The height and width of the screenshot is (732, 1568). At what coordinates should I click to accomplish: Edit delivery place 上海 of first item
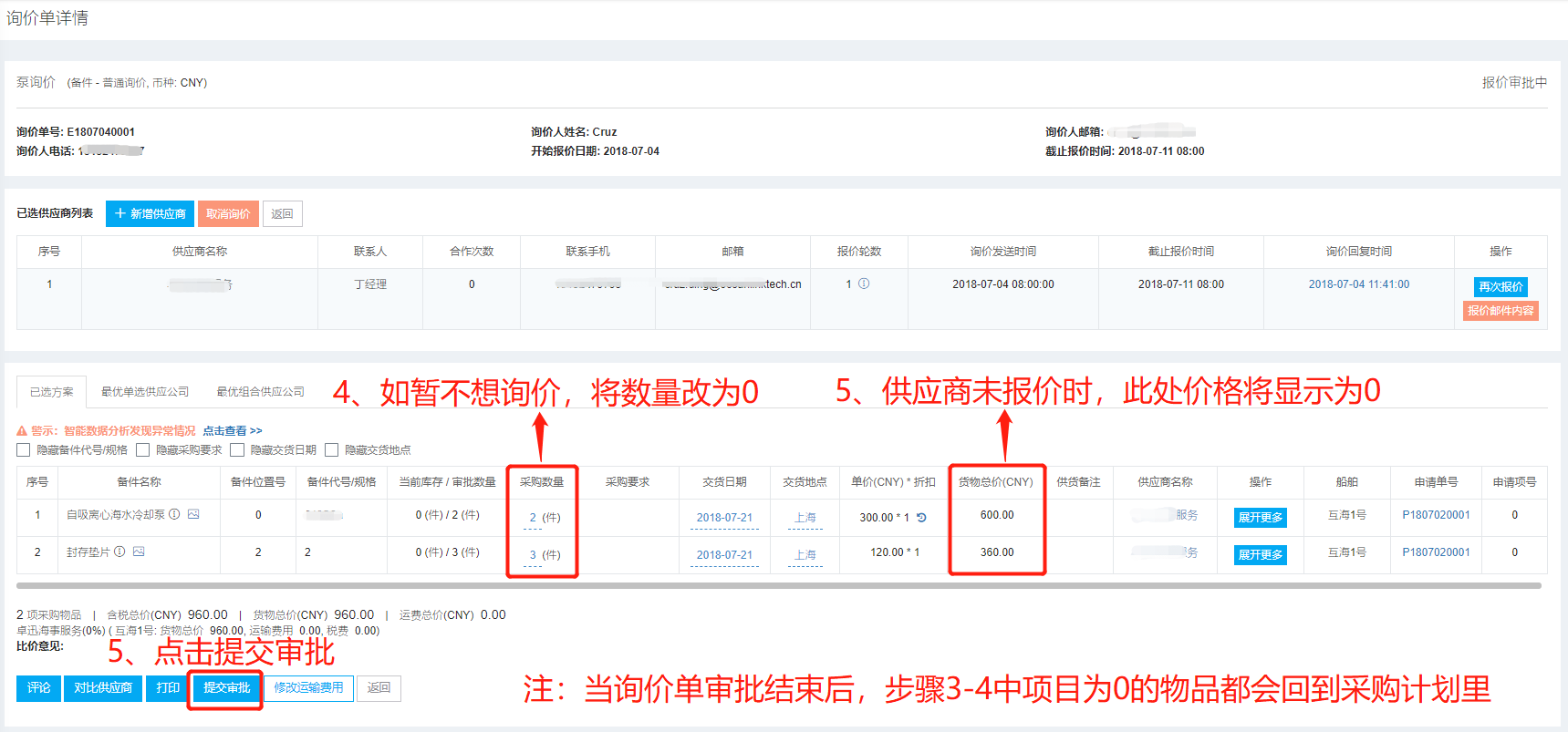click(805, 517)
